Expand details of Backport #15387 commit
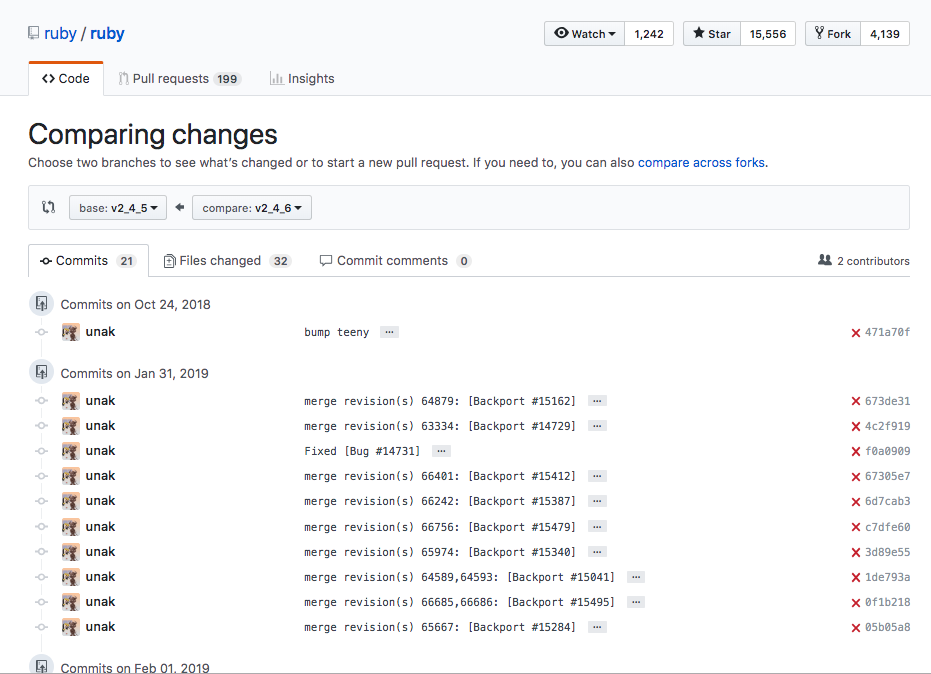 click(597, 501)
